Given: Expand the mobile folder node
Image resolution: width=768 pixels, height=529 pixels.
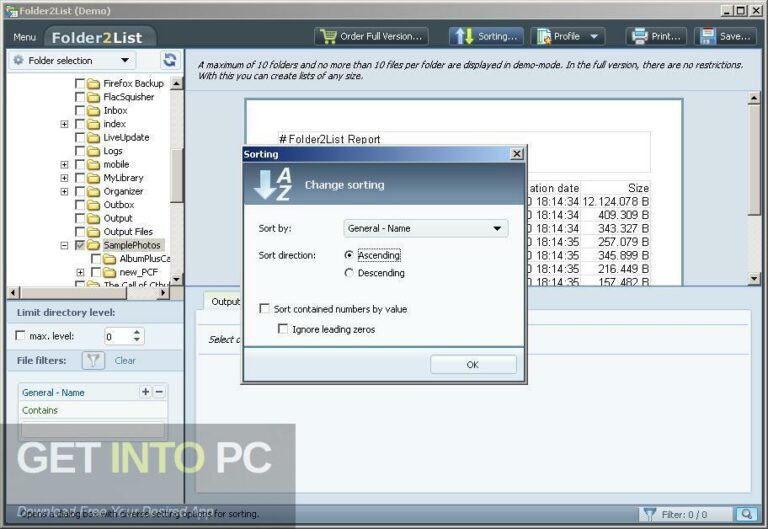Looking at the screenshot, I should [64, 165].
